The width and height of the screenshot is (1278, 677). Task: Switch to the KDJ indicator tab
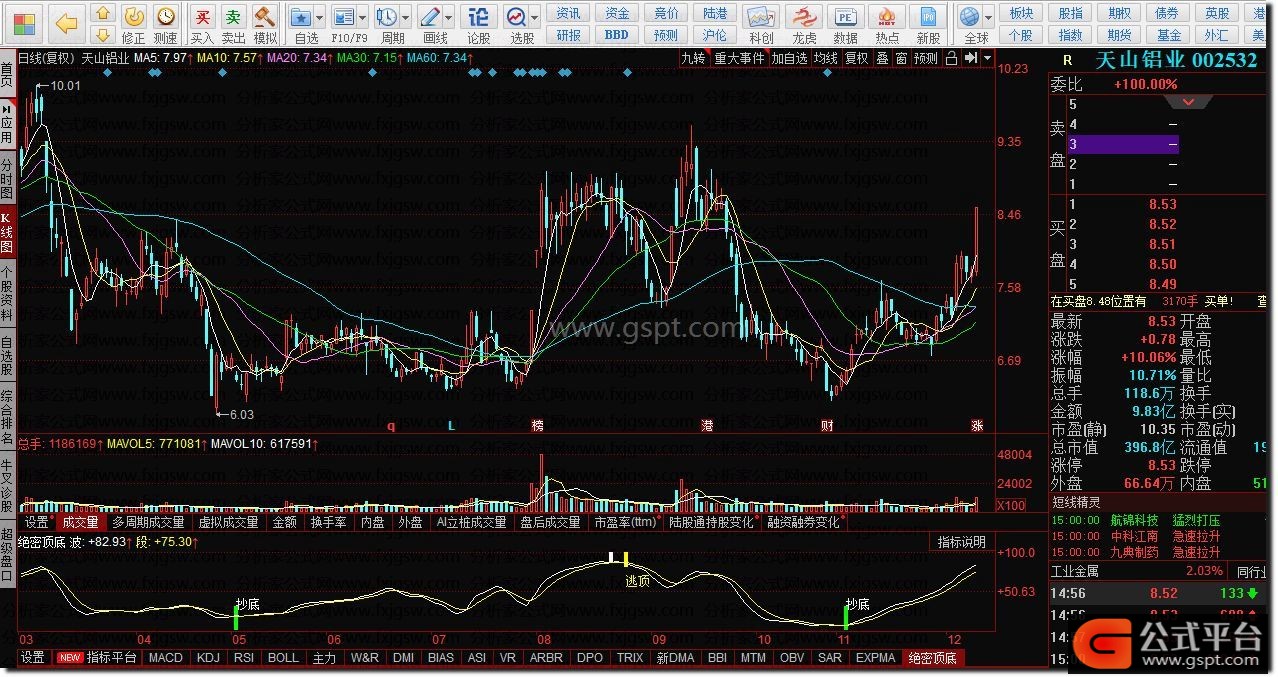point(208,658)
